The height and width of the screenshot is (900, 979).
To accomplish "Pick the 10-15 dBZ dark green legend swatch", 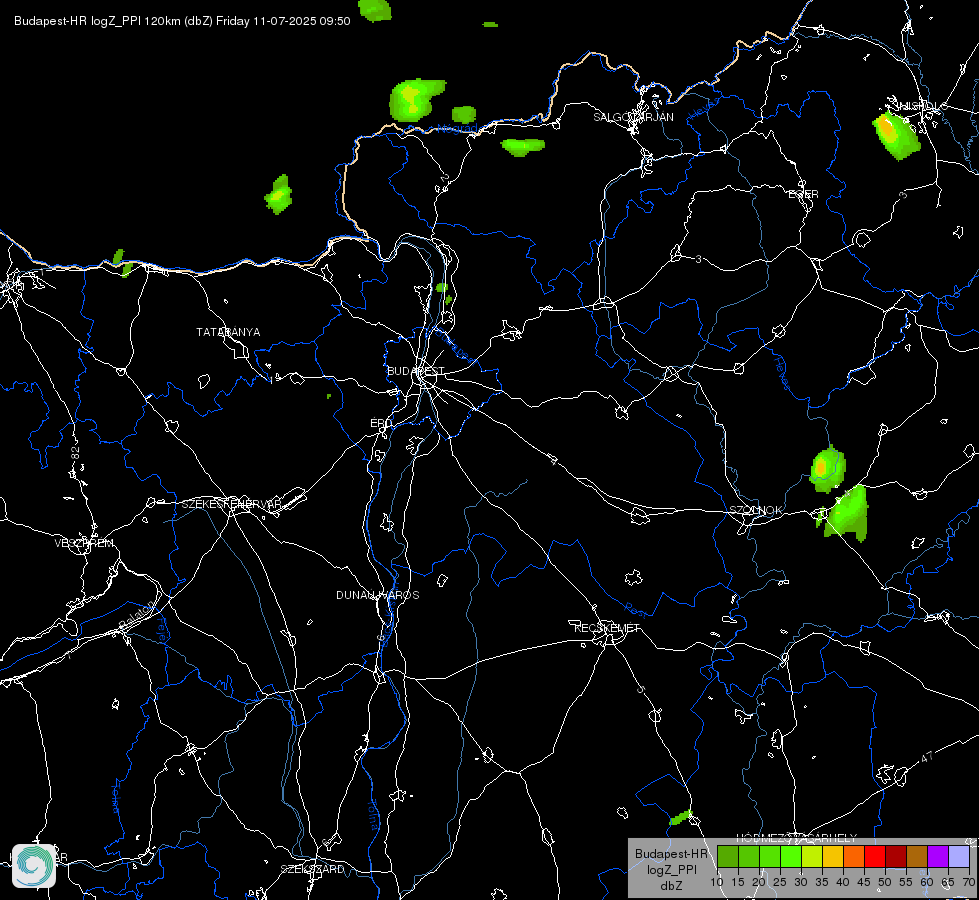I will tap(727, 856).
